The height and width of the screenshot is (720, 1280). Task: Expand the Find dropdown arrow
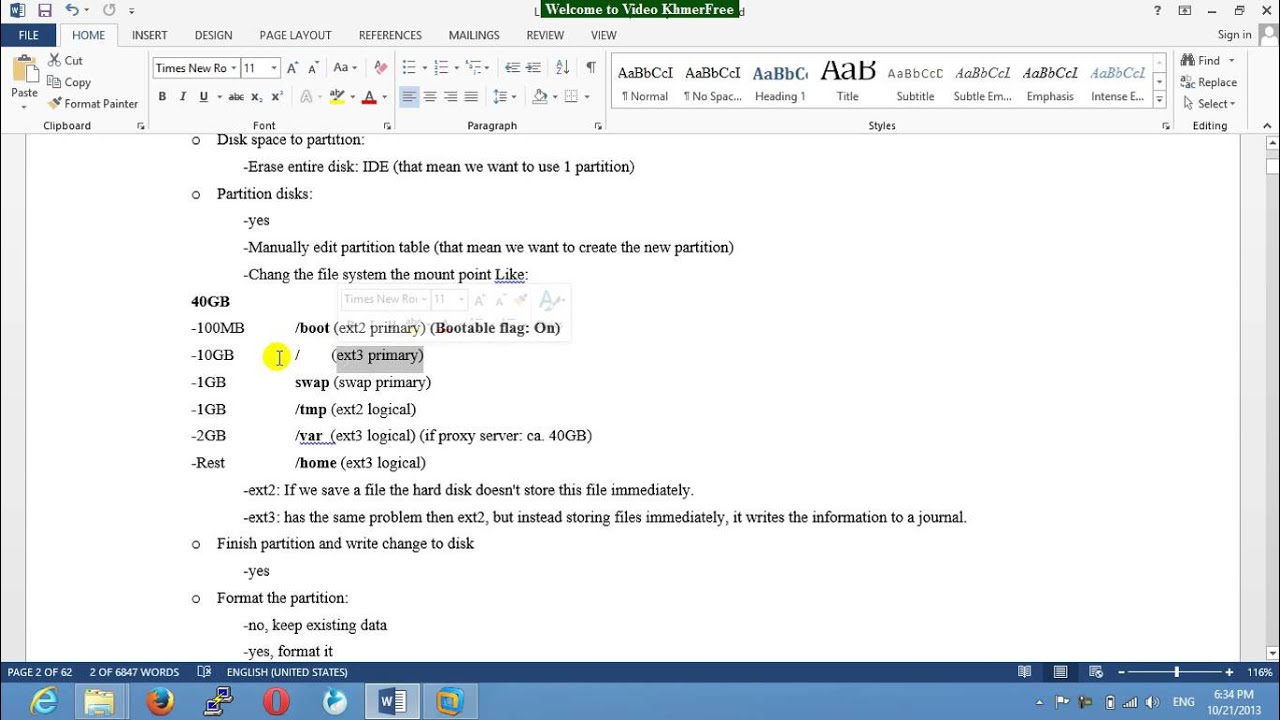[x=1229, y=61]
